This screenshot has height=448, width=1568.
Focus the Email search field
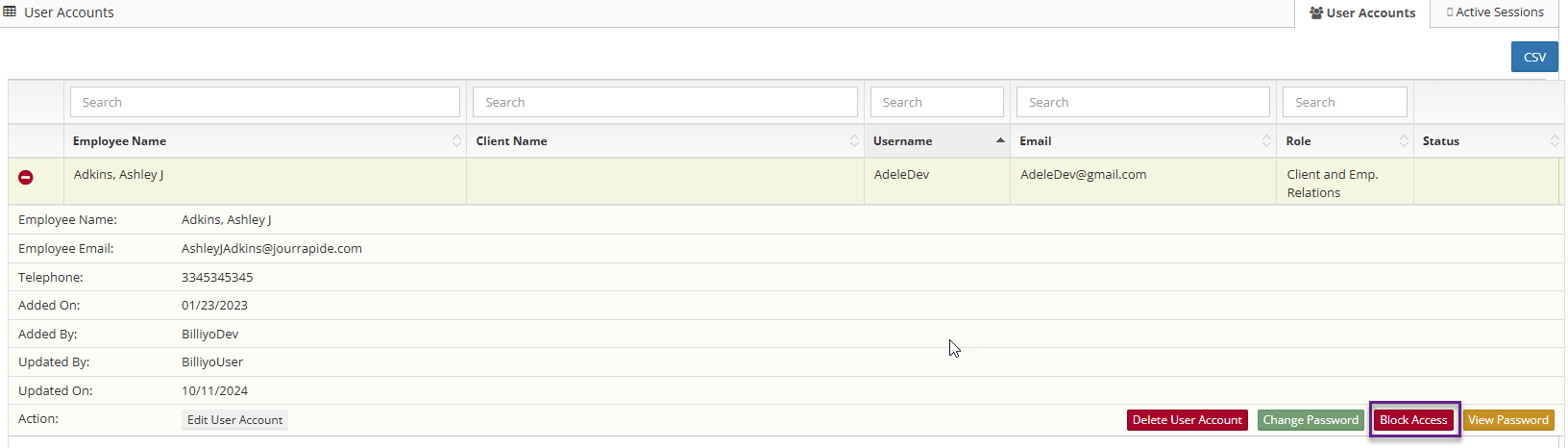1142,102
